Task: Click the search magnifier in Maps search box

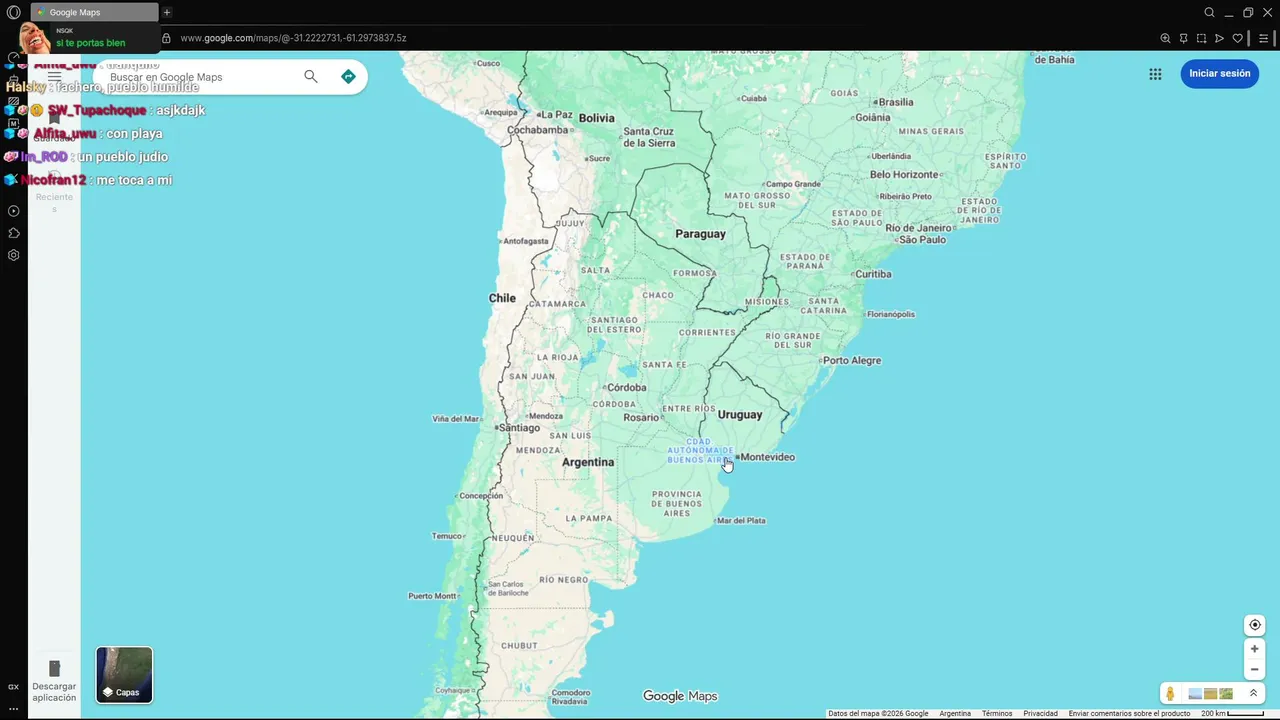Action: [311, 77]
